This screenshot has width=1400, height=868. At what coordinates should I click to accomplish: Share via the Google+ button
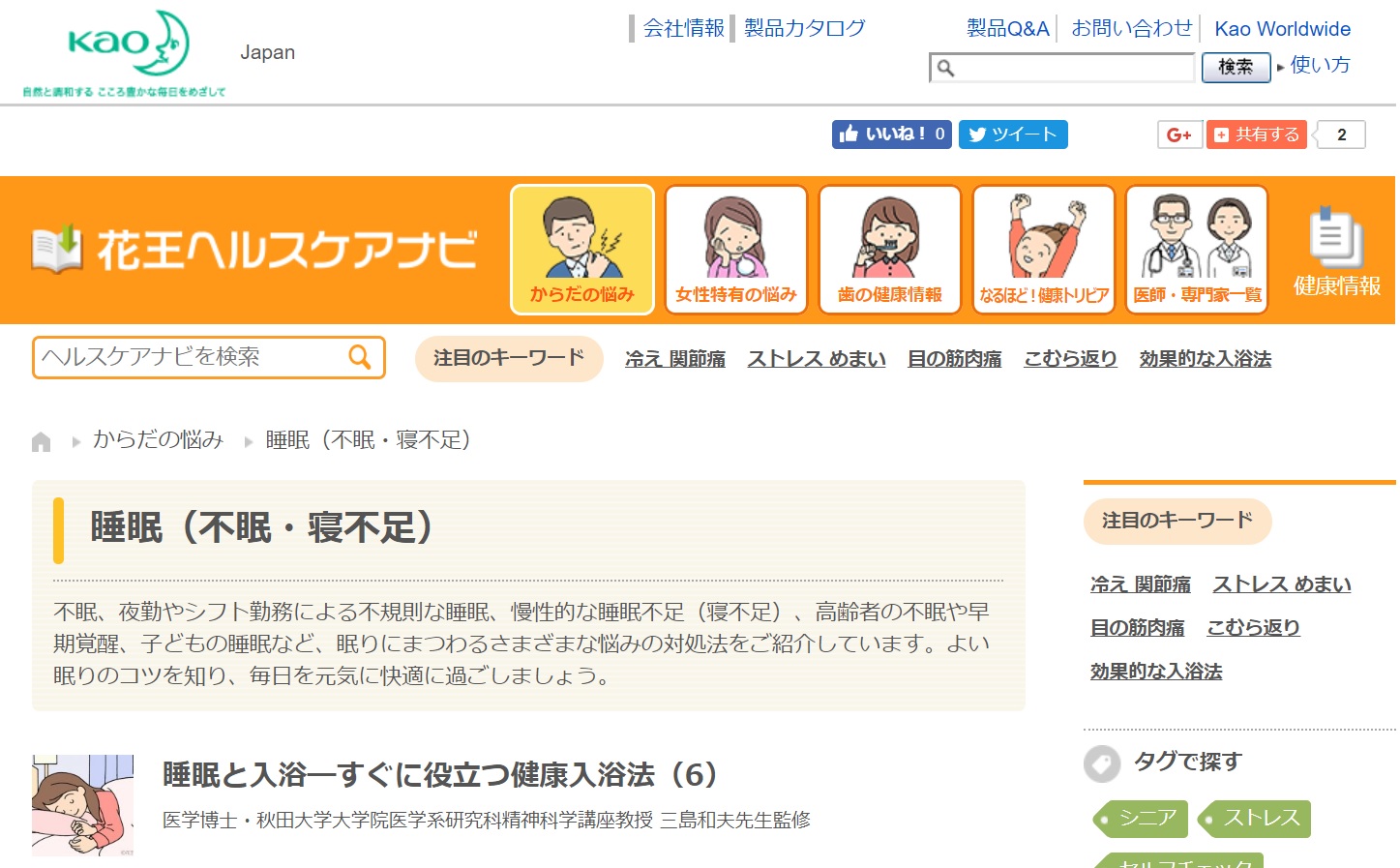(x=1179, y=135)
